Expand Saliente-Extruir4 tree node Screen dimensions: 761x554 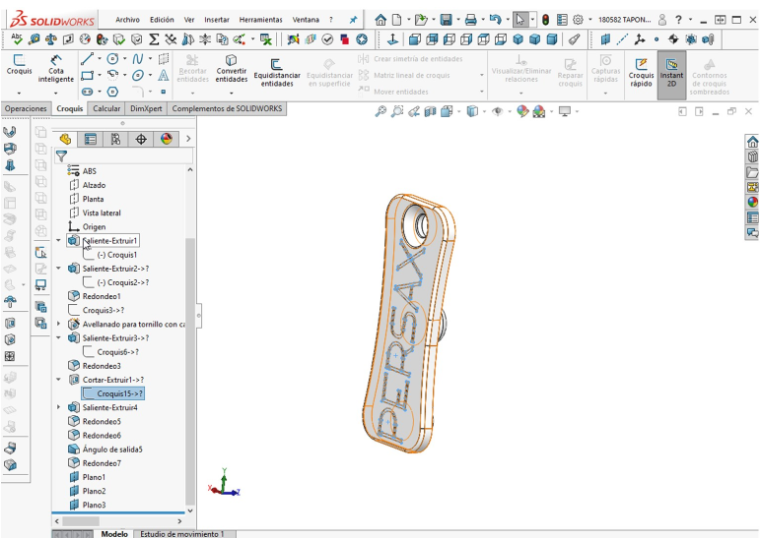pyautogui.click(x=59, y=407)
